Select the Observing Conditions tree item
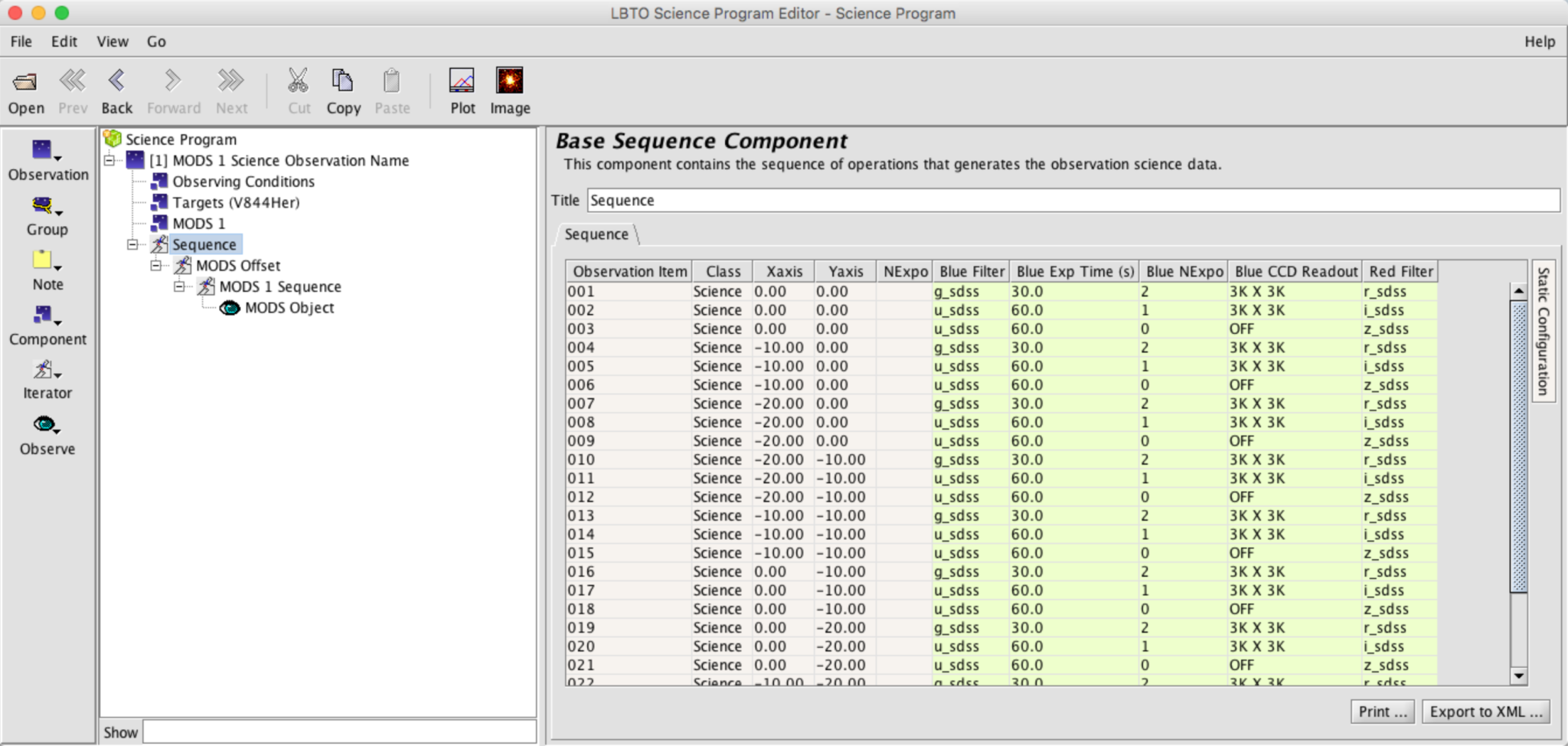The image size is (1568, 746). tap(243, 182)
